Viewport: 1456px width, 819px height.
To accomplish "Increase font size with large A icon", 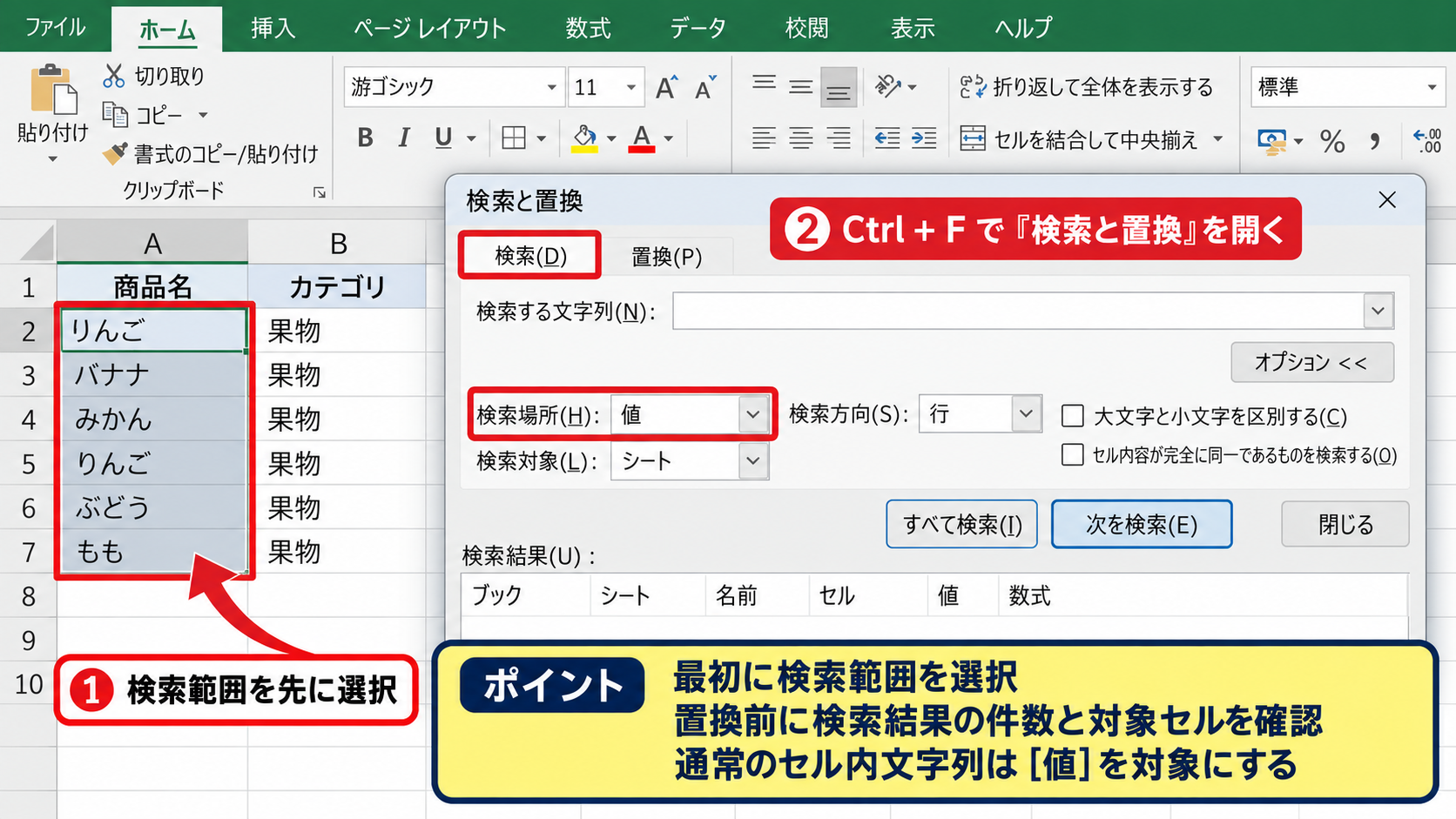I will (x=666, y=87).
